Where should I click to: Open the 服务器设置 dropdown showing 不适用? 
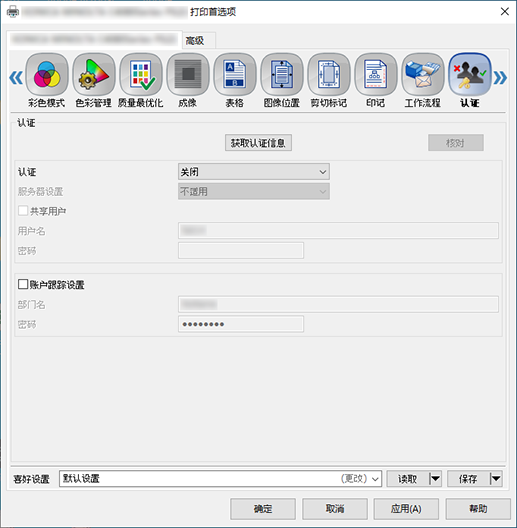pos(254,192)
